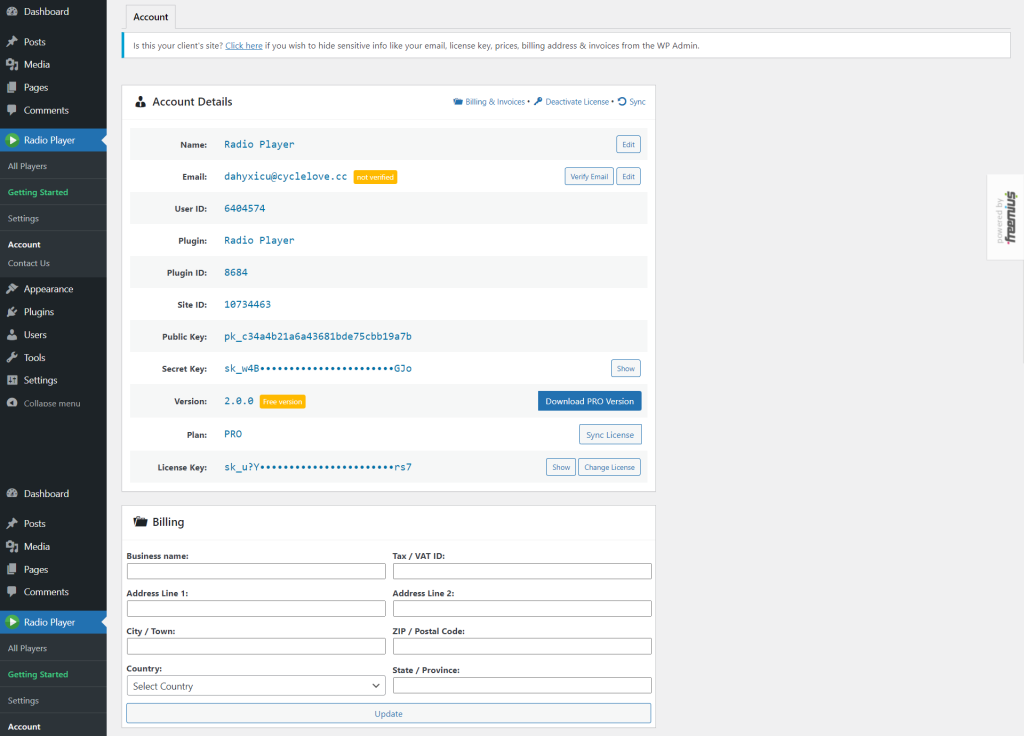Click the lower sidebar's Comments bubble icon
Image resolution: width=1024 pixels, height=736 pixels.
pos(12,592)
